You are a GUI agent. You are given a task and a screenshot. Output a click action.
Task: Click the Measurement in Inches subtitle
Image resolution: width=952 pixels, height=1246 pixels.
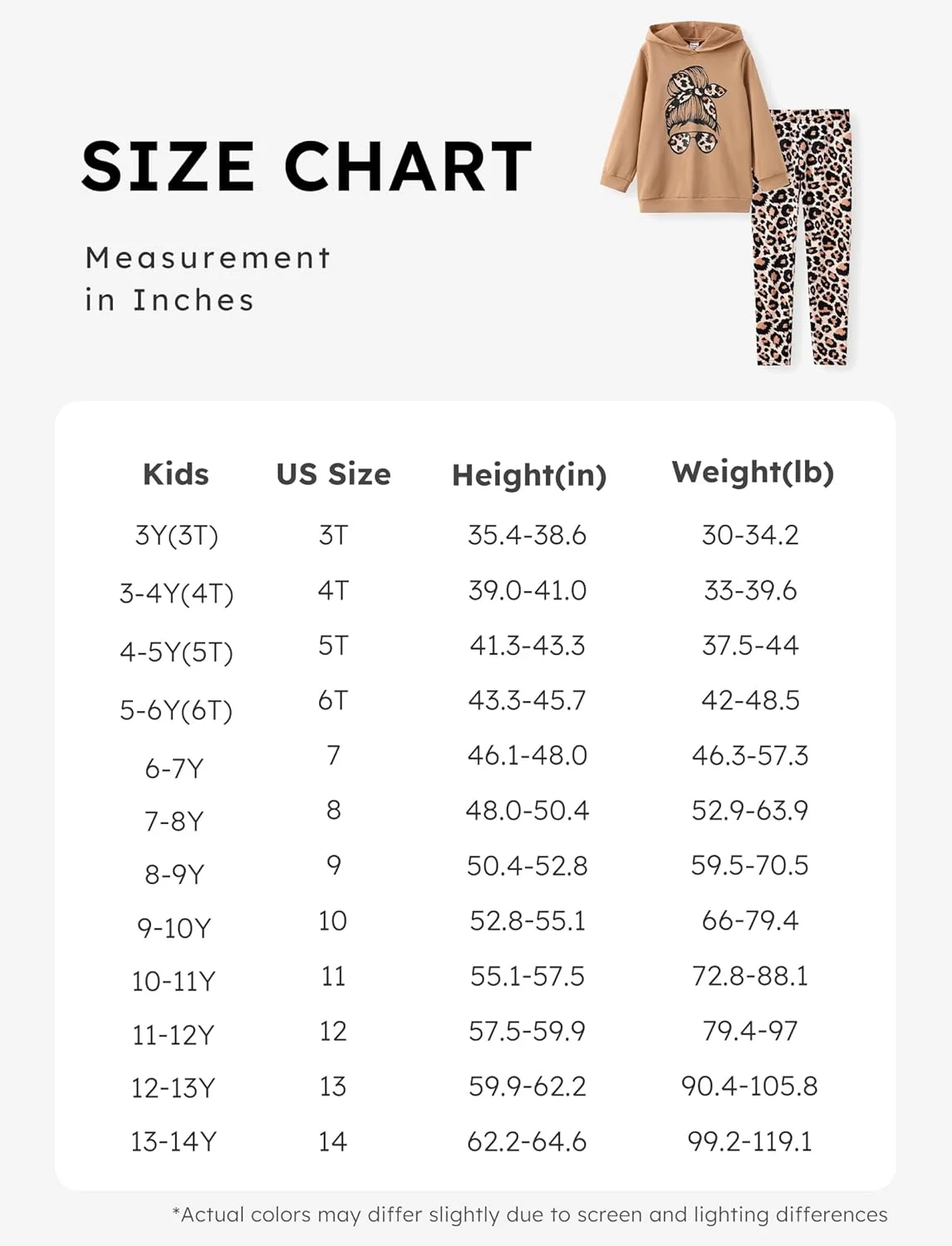click(x=208, y=279)
